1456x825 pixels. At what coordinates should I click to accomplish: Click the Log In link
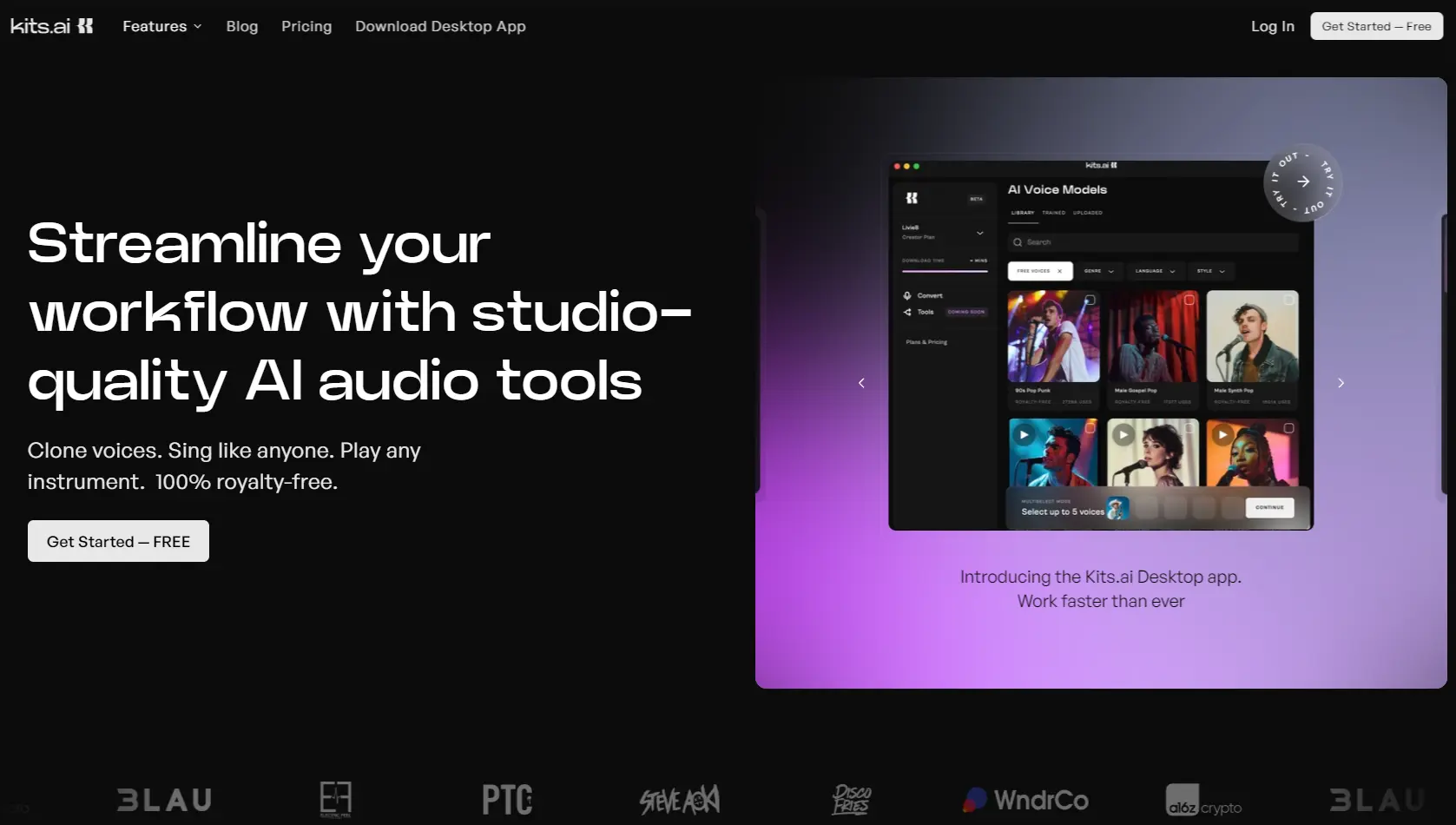click(1272, 26)
